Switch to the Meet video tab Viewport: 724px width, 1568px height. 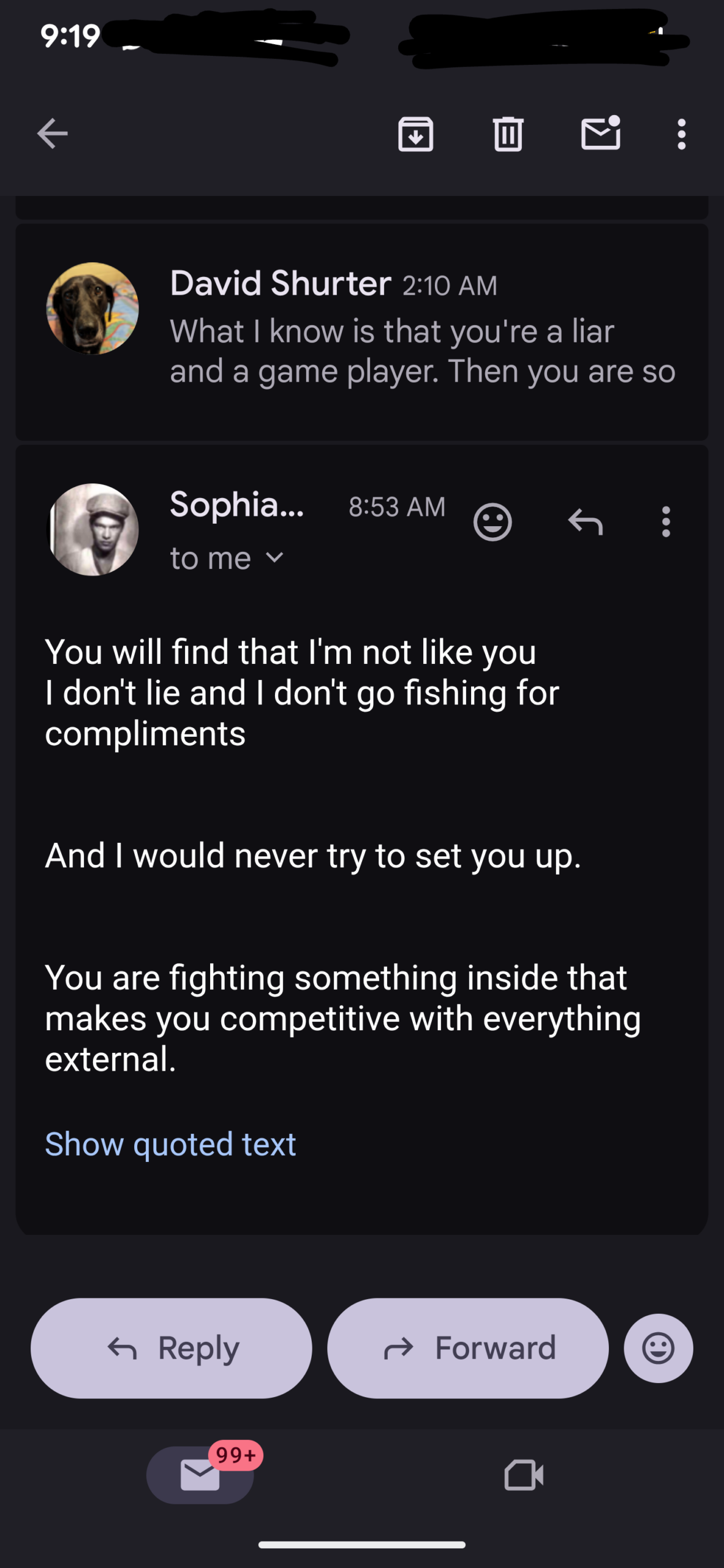point(524,1474)
